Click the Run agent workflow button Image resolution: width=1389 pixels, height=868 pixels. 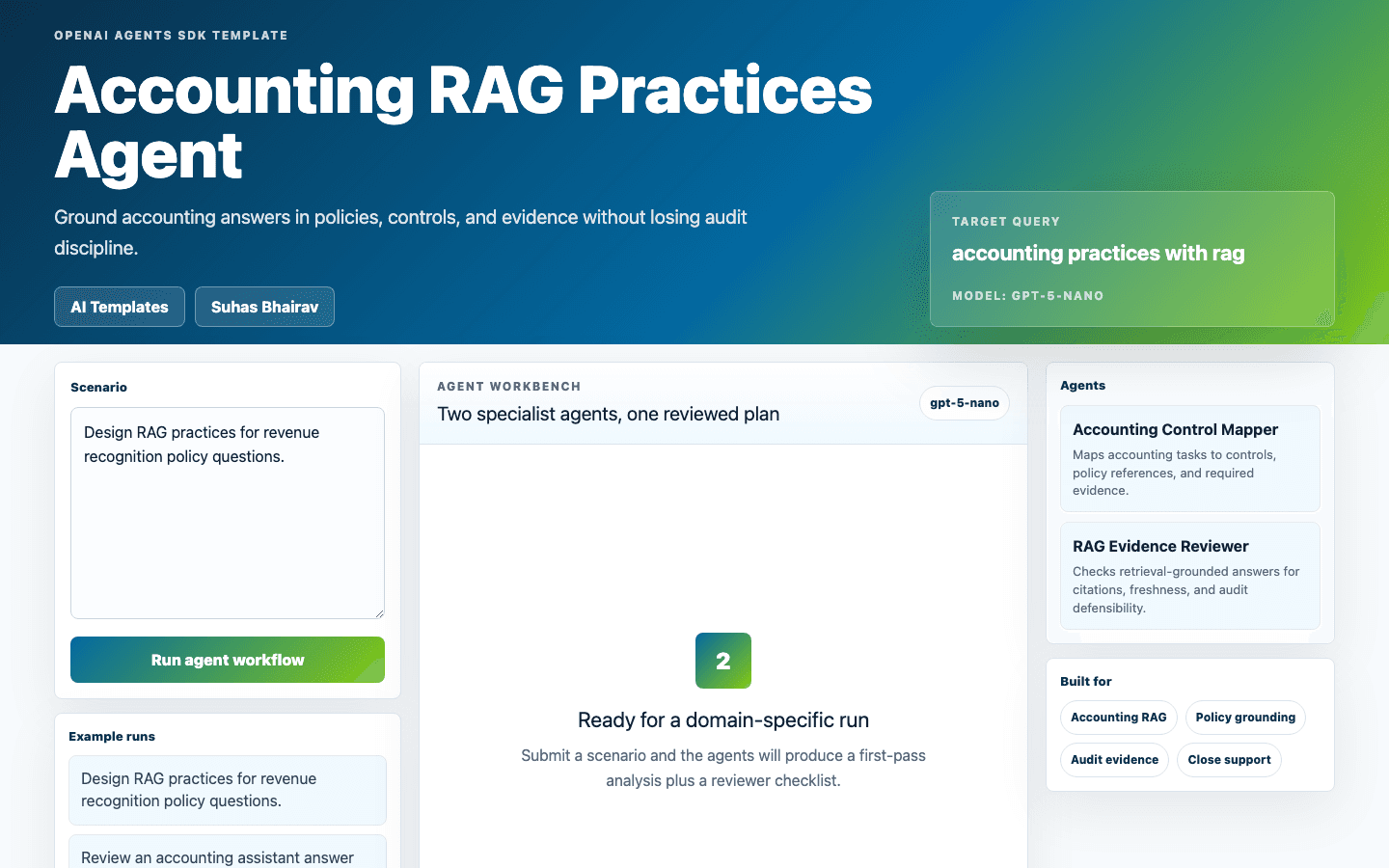pos(228,660)
